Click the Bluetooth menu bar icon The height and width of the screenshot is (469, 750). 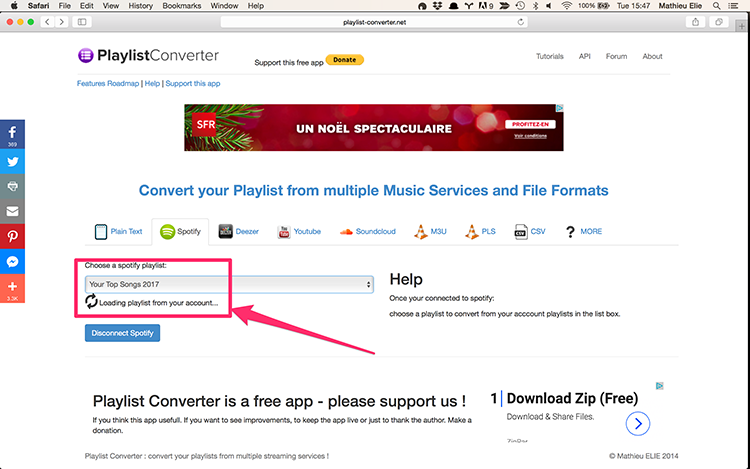(536, 6)
